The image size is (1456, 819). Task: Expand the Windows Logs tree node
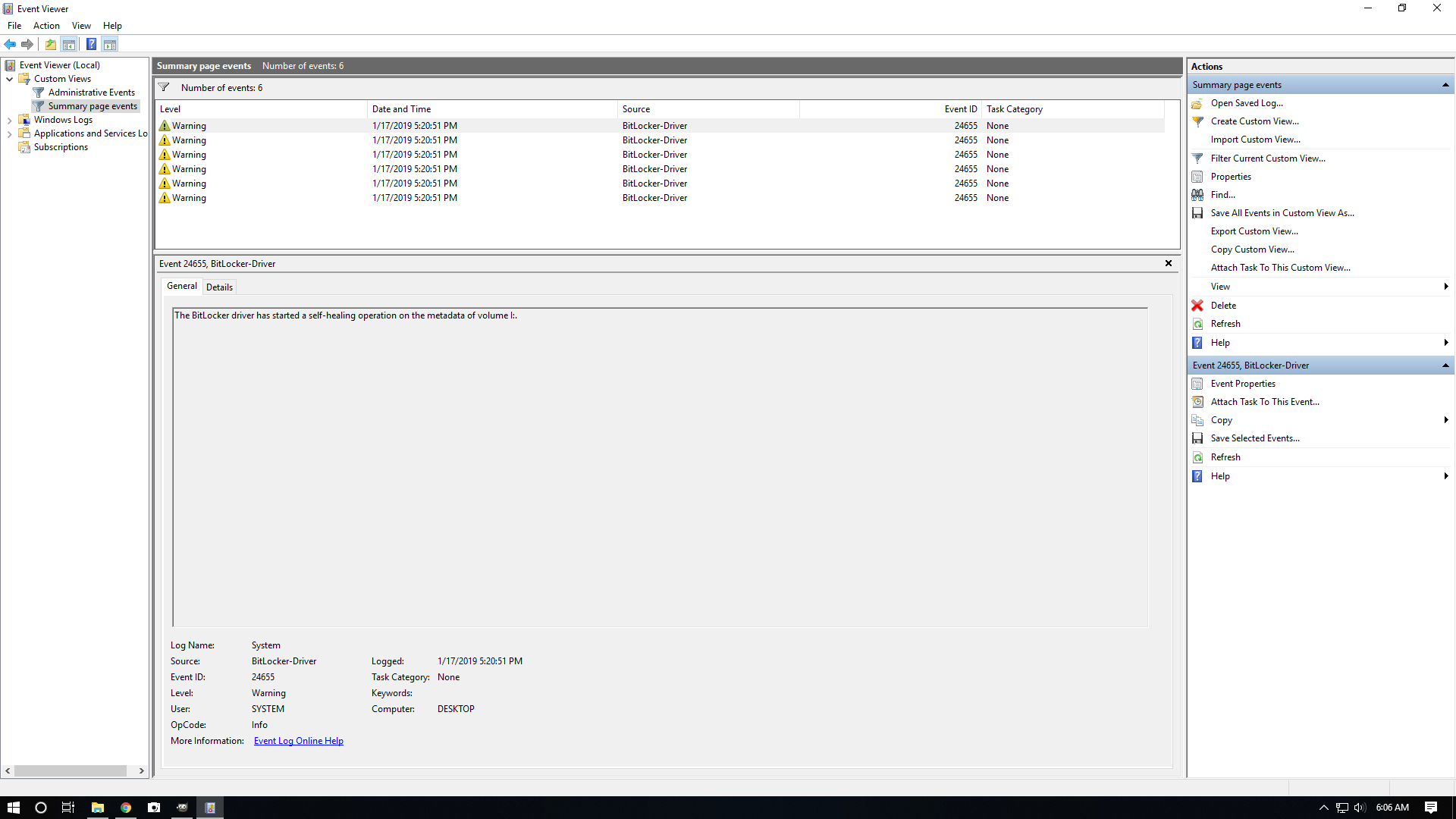(9, 120)
